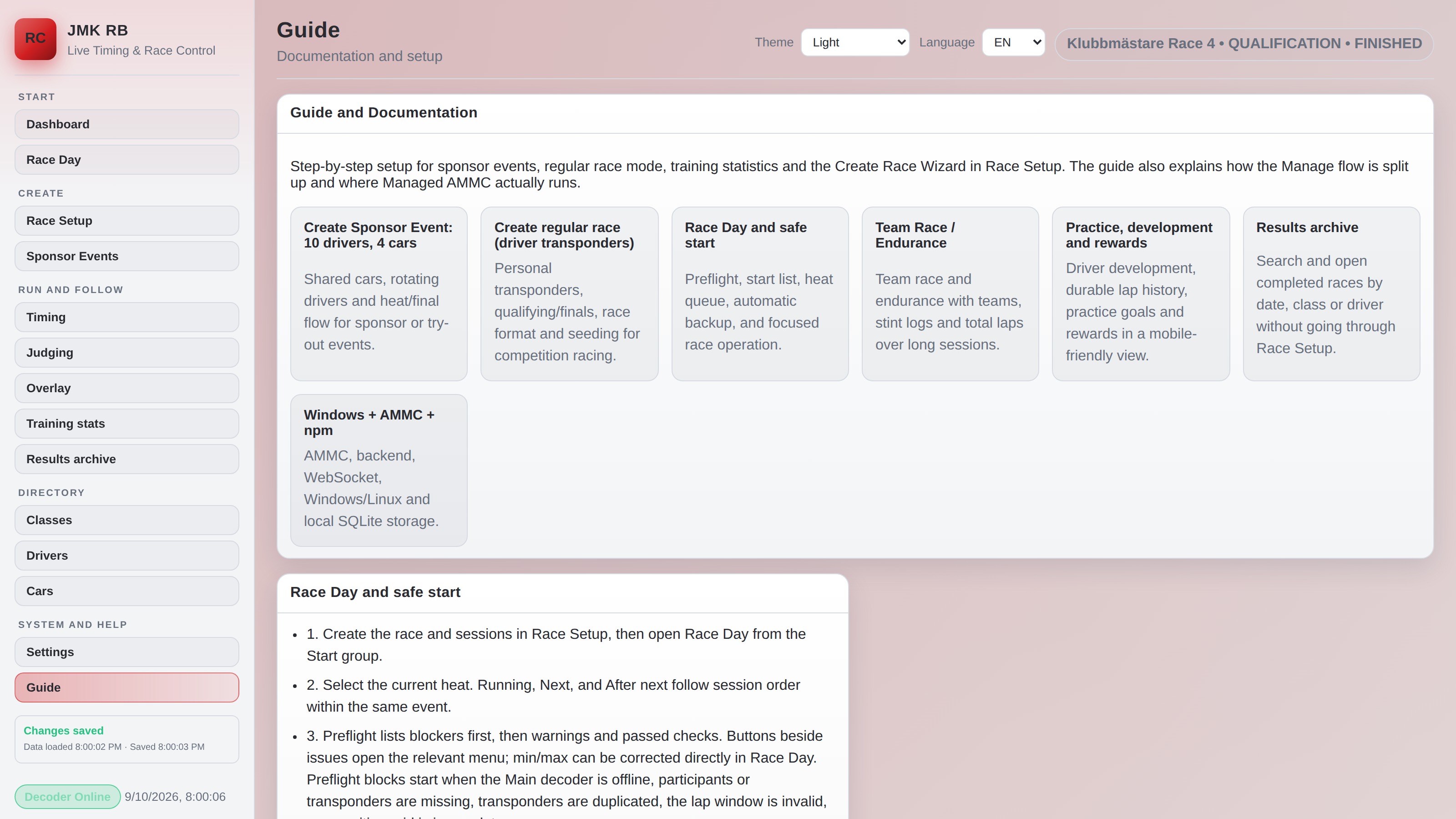Click the Klubbmästare Race 4 status pill
The image size is (1456, 819).
(1244, 44)
